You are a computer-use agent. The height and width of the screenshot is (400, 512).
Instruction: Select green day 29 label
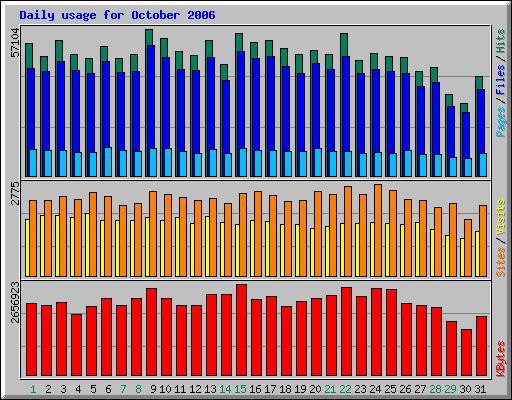coord(450,389)
